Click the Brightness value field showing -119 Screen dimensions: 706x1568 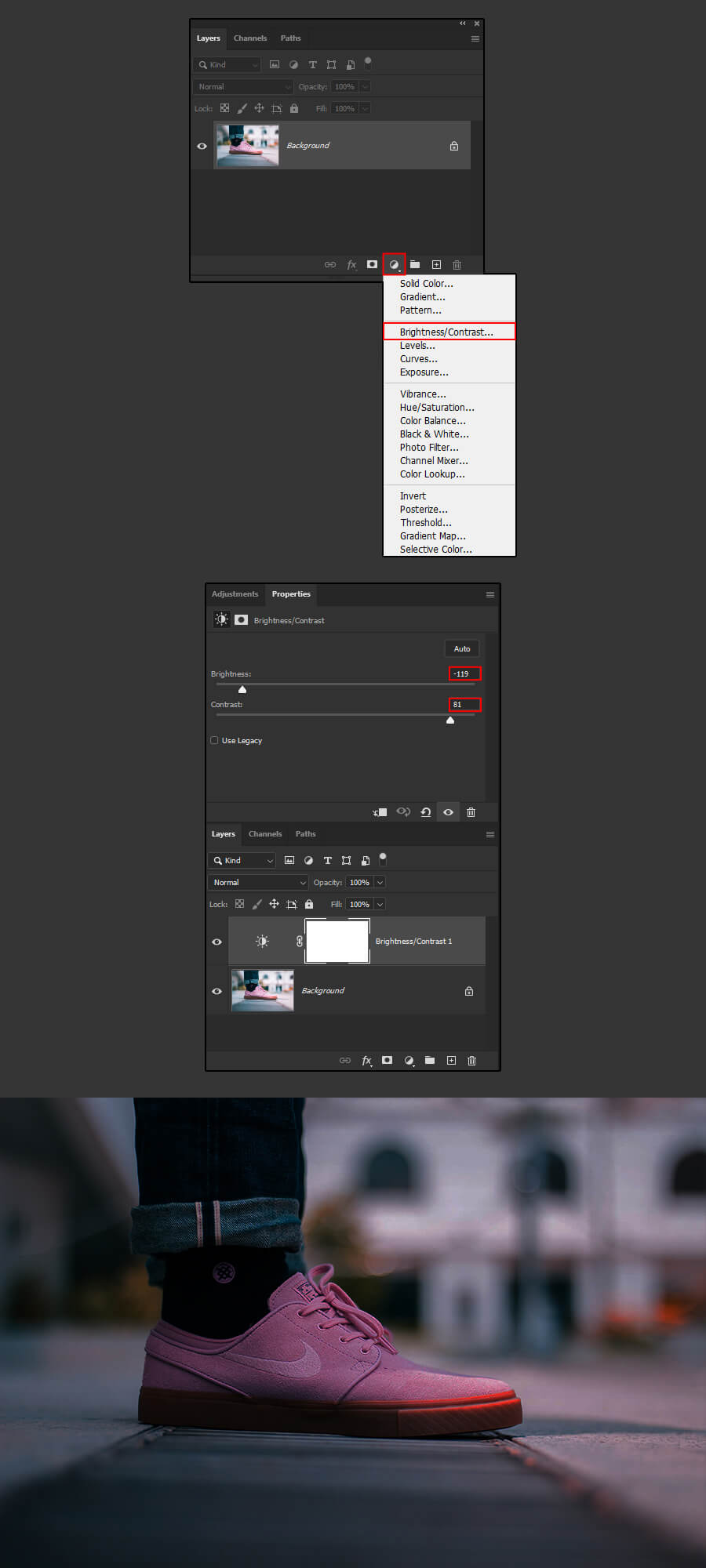click(464, 673)
